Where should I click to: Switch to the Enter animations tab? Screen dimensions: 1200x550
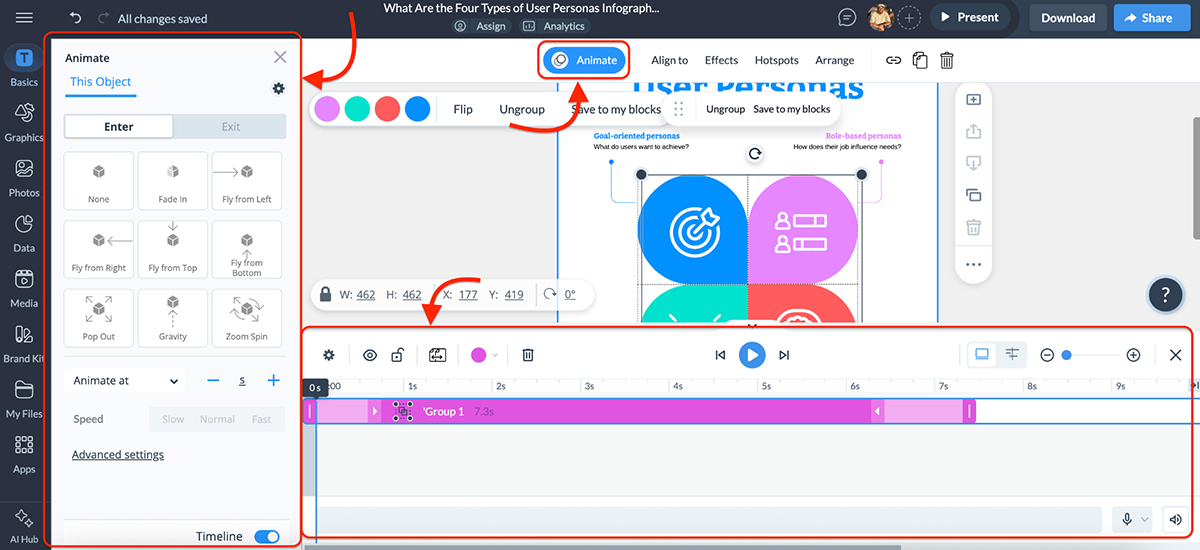coord(118,127)
